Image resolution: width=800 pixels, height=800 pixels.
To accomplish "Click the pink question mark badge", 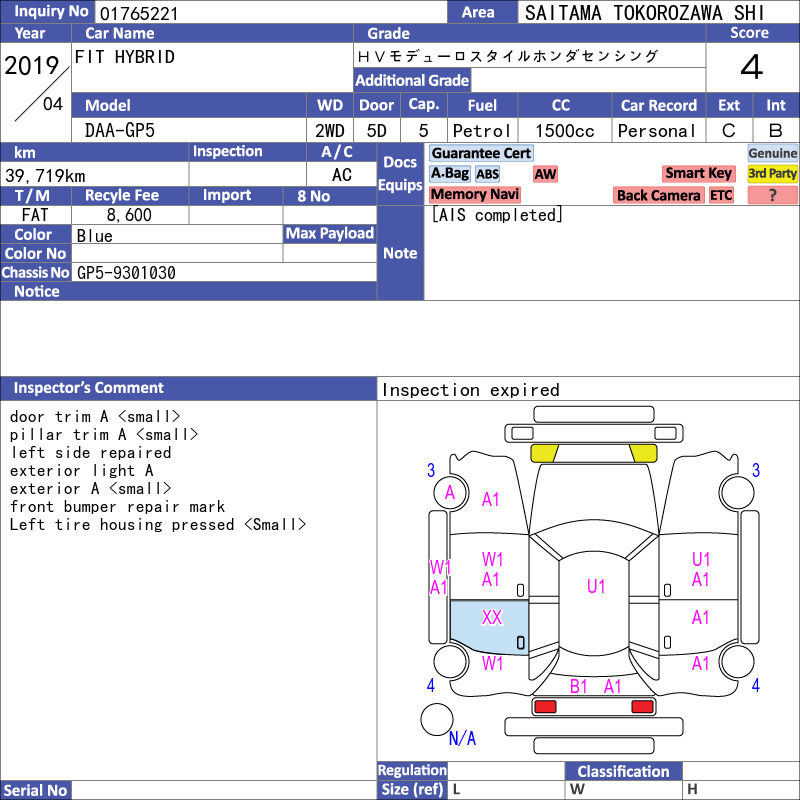I will pyautogui.click(x=772, y=195).
